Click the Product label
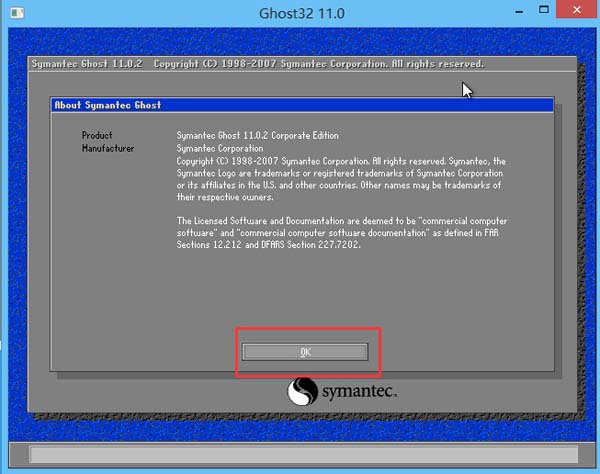600x474 pixels. click(97, 135)
